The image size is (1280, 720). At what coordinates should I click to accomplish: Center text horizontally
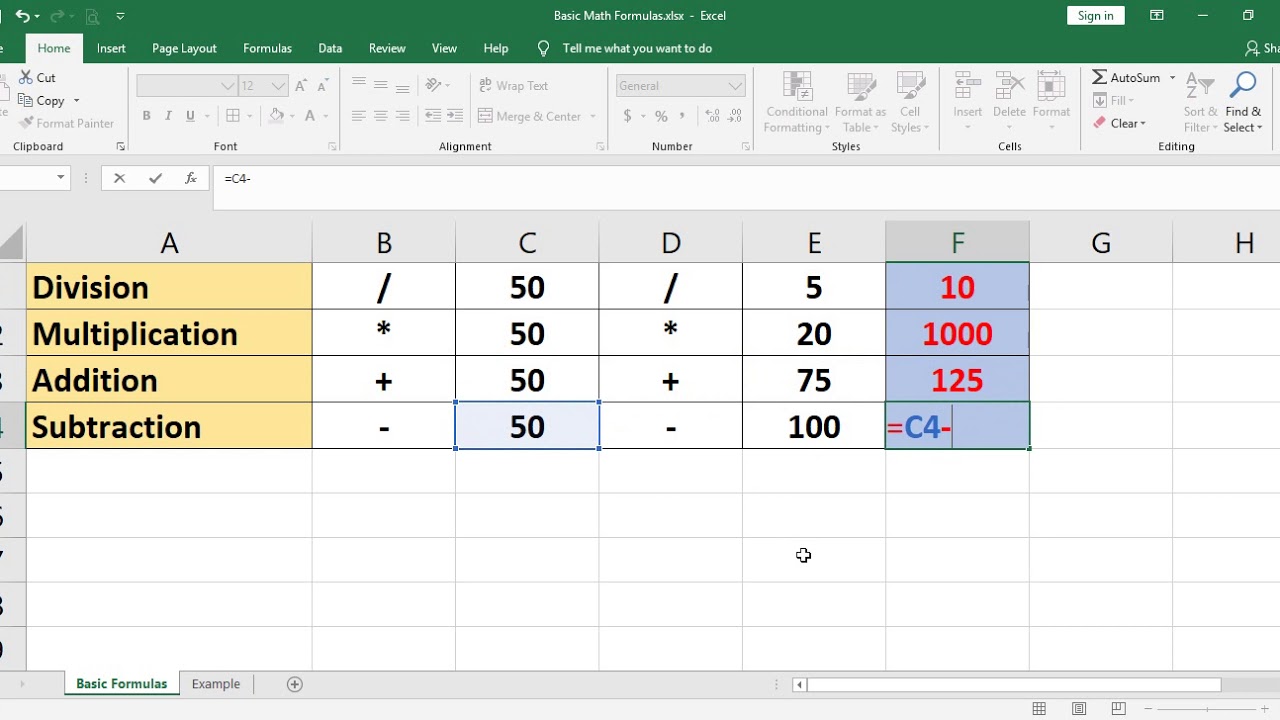pos(380,116)
